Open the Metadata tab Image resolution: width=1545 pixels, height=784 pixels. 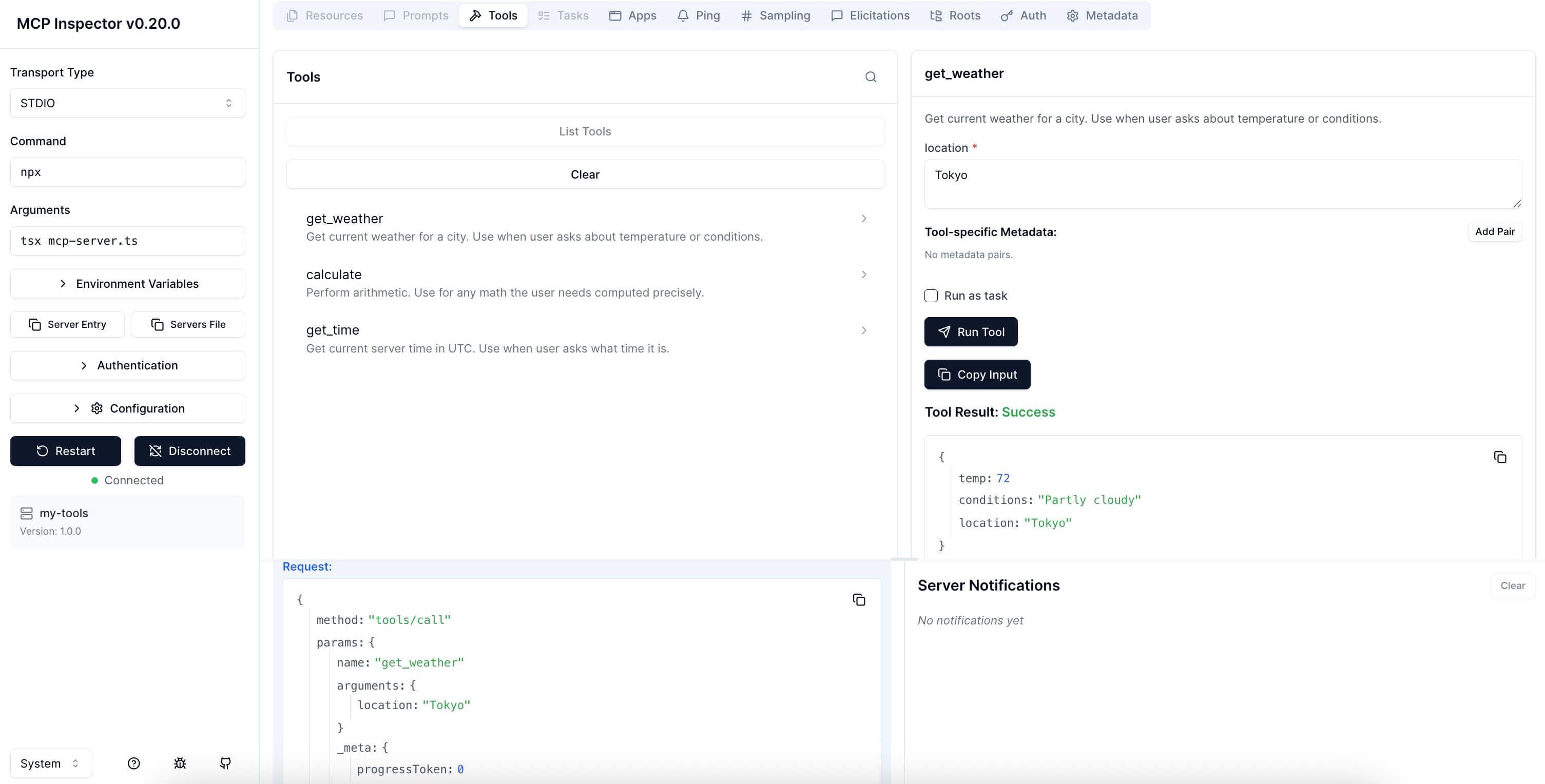[1102, 15]
